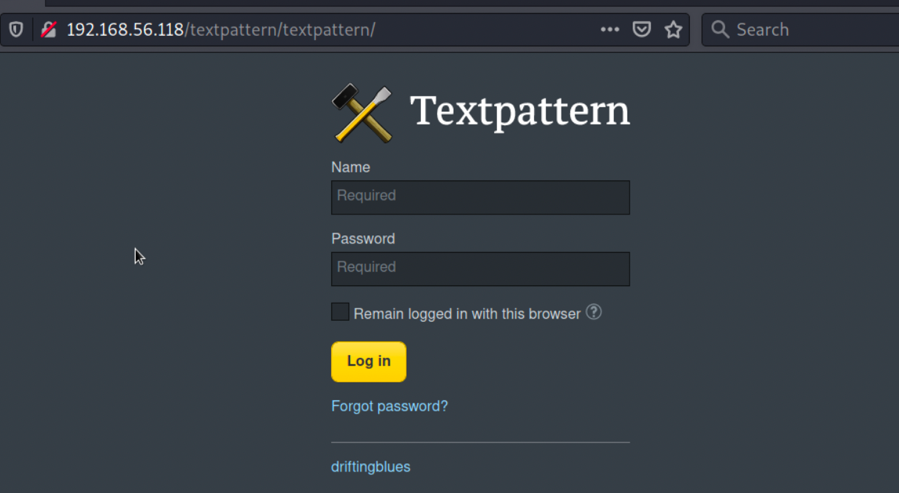Click the Name field label
The width and height of the screenshot is (899, 493).
point(350,167)
